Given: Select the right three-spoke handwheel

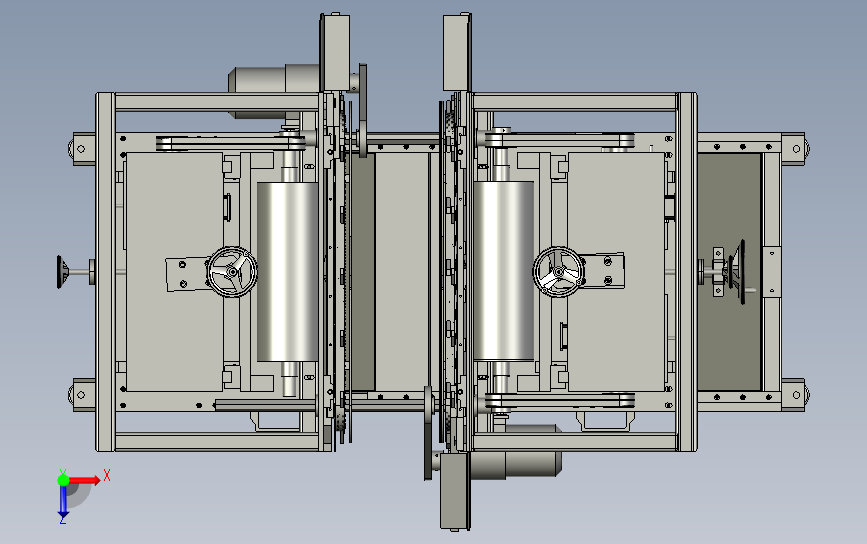Looking at the screenshot, I should click(x=558, y=272).
